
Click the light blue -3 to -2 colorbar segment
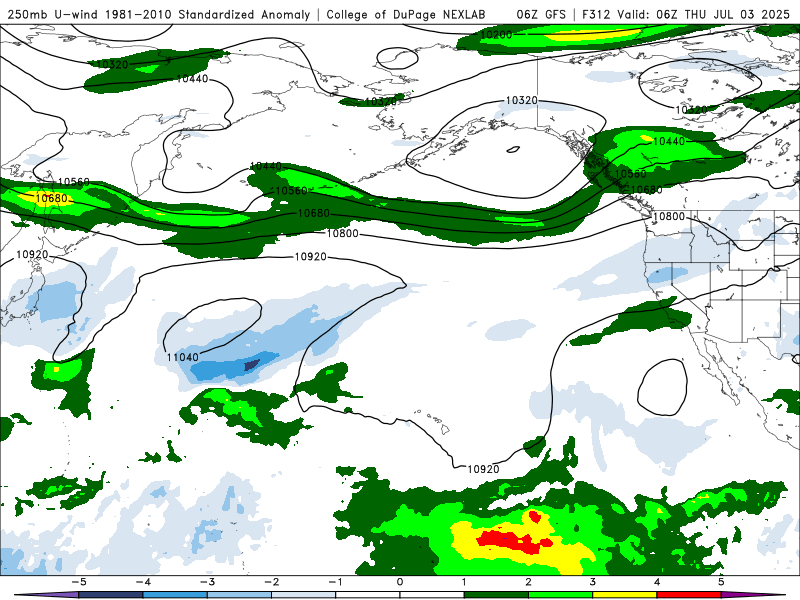click(239, 595)
